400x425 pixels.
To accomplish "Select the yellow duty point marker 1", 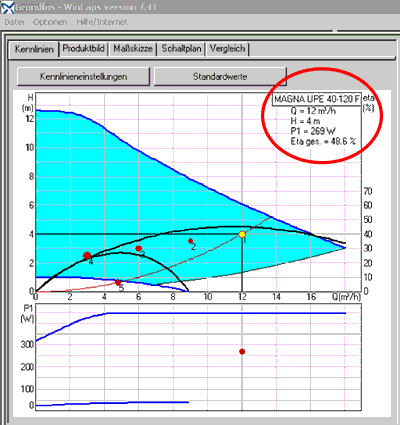I will (x=242, y=234).
